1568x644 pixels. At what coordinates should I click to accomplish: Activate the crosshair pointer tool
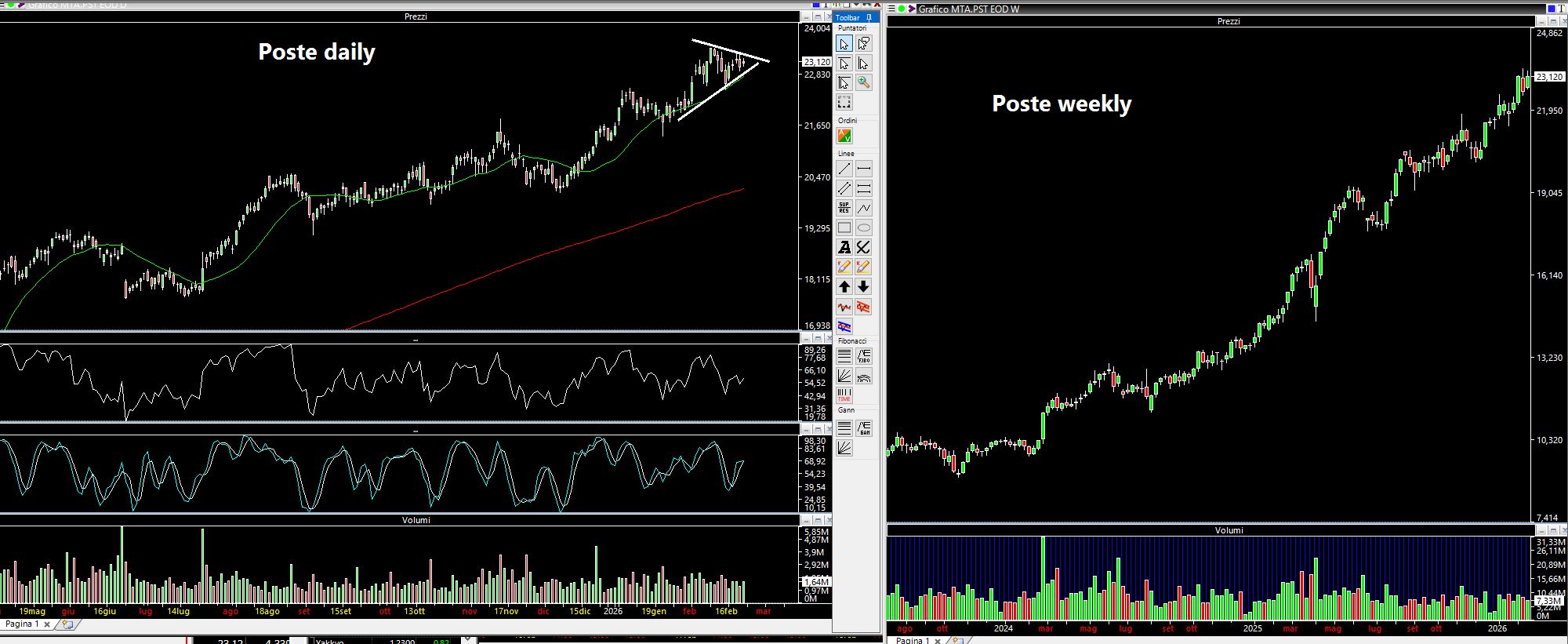click(x=844, y=82)
